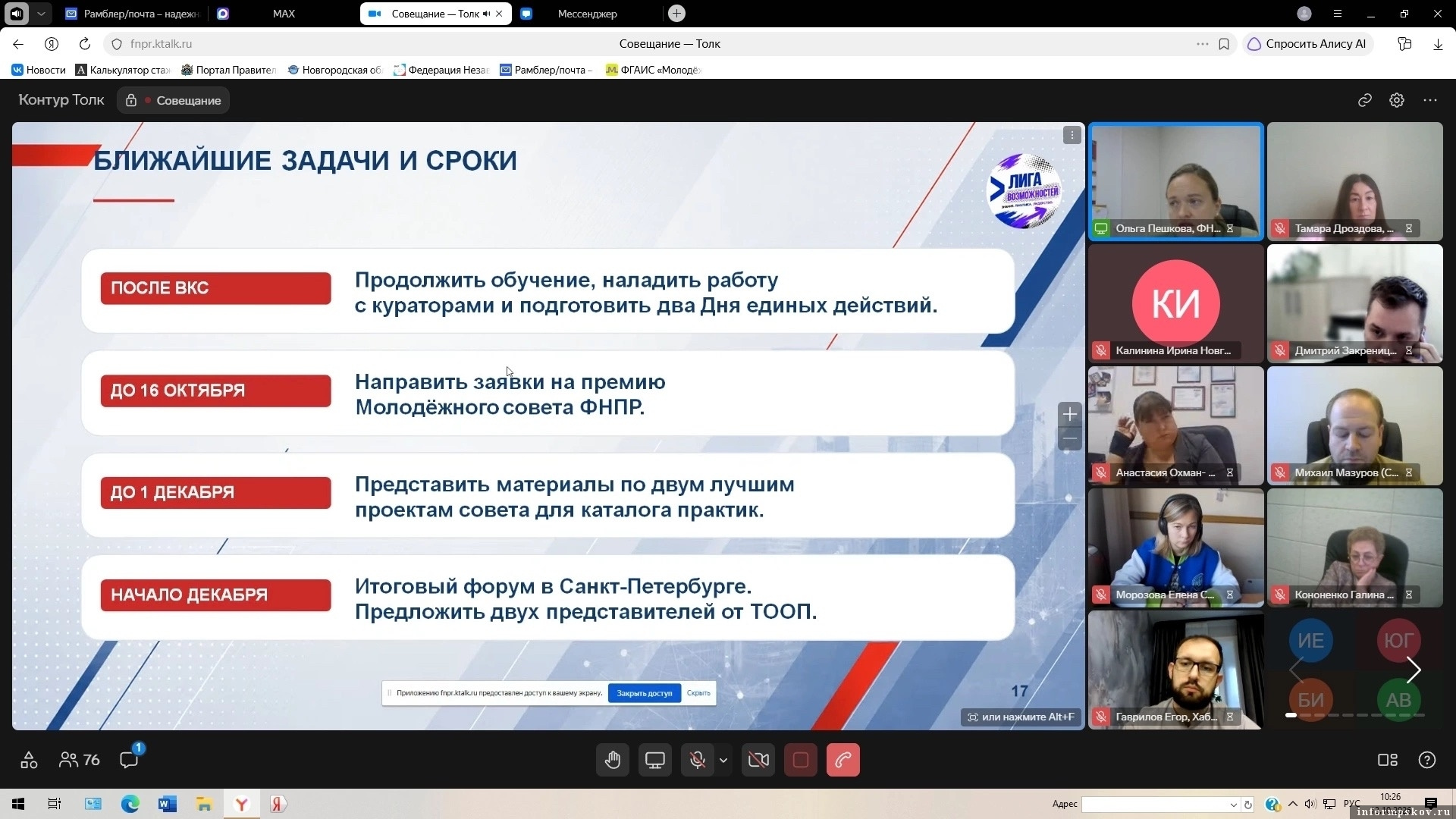Open browser downloads

point(1438,44)
